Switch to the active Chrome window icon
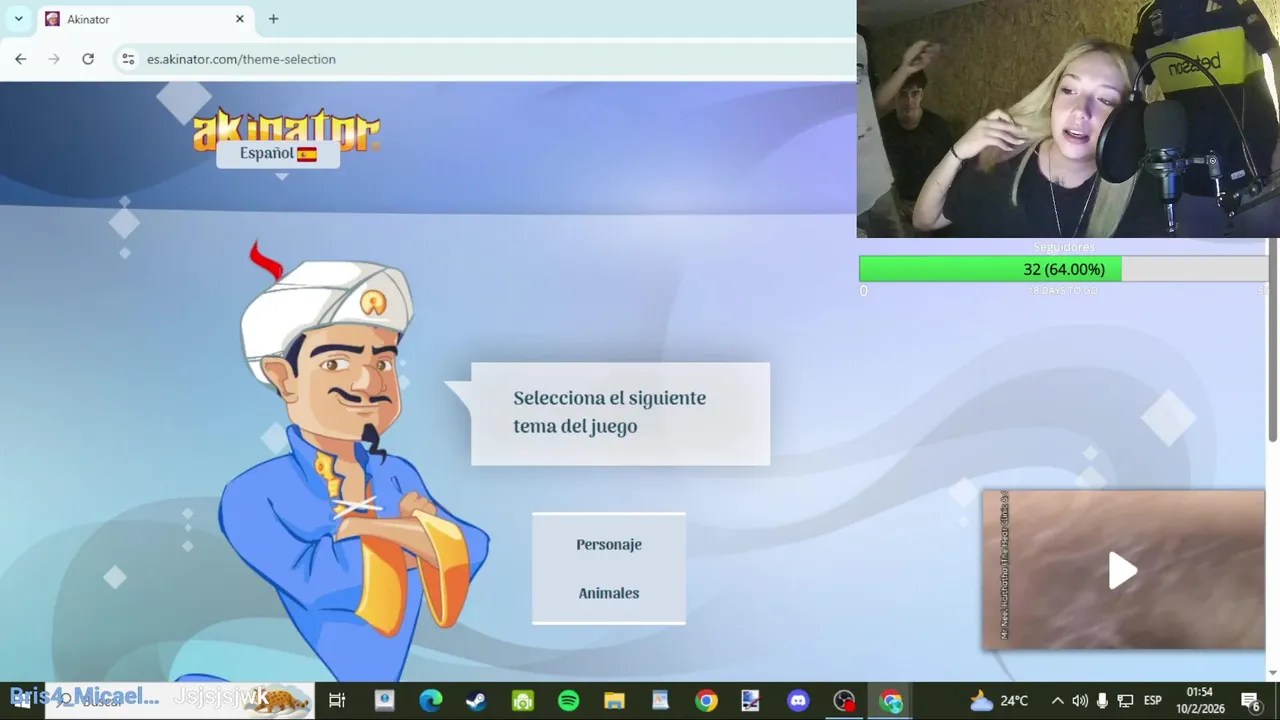This screenshot has height=720, width=1280. 890,701
